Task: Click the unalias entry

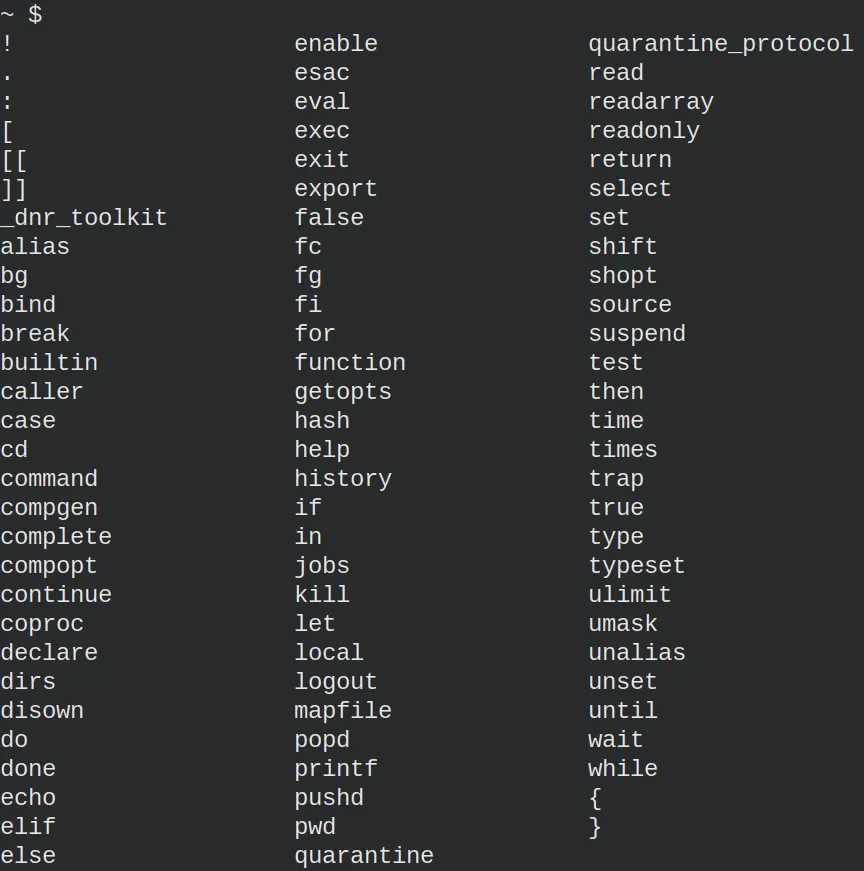Action: (x=637, y=653)
